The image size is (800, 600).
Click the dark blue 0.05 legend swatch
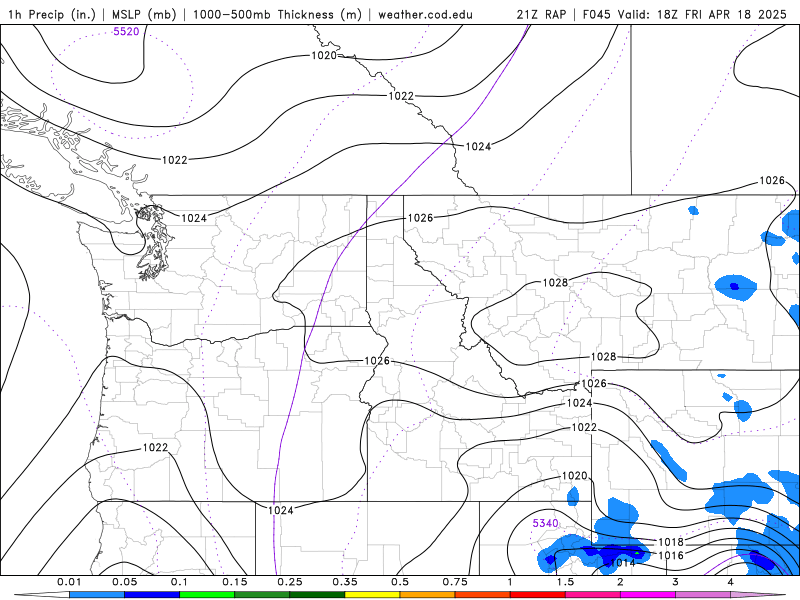[152, 595]
